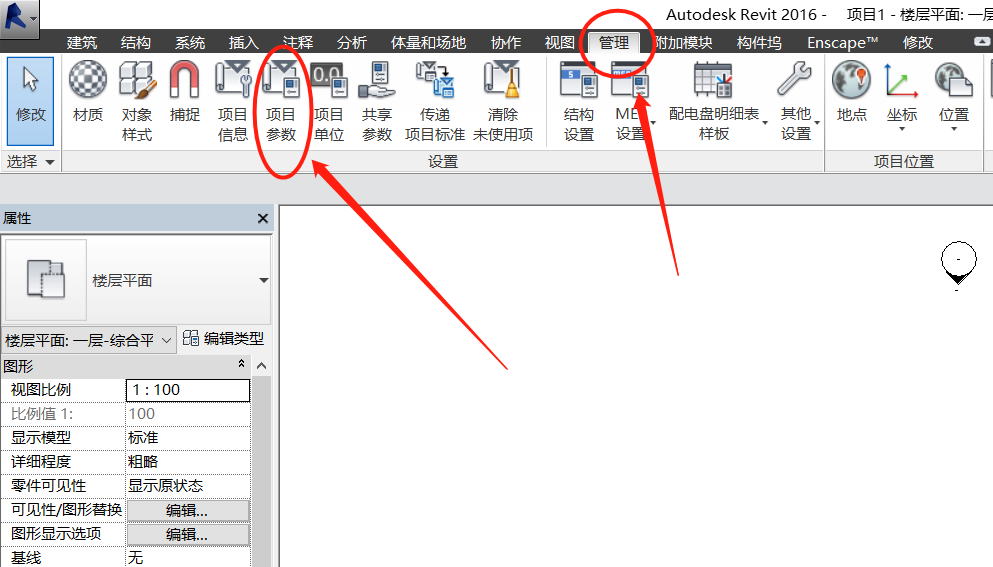Switch to the 管理 ribbon tab
Image resolution: width=993 pixels, height=567 pixels.
[x=614, y=42]
